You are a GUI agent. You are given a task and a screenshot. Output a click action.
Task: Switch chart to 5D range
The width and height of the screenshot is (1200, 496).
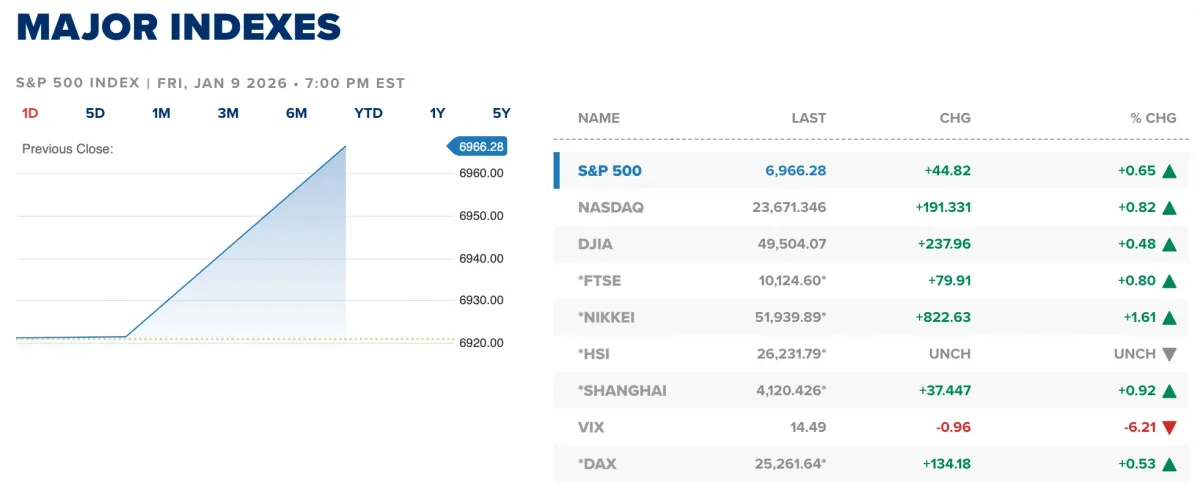click(95, 113)
